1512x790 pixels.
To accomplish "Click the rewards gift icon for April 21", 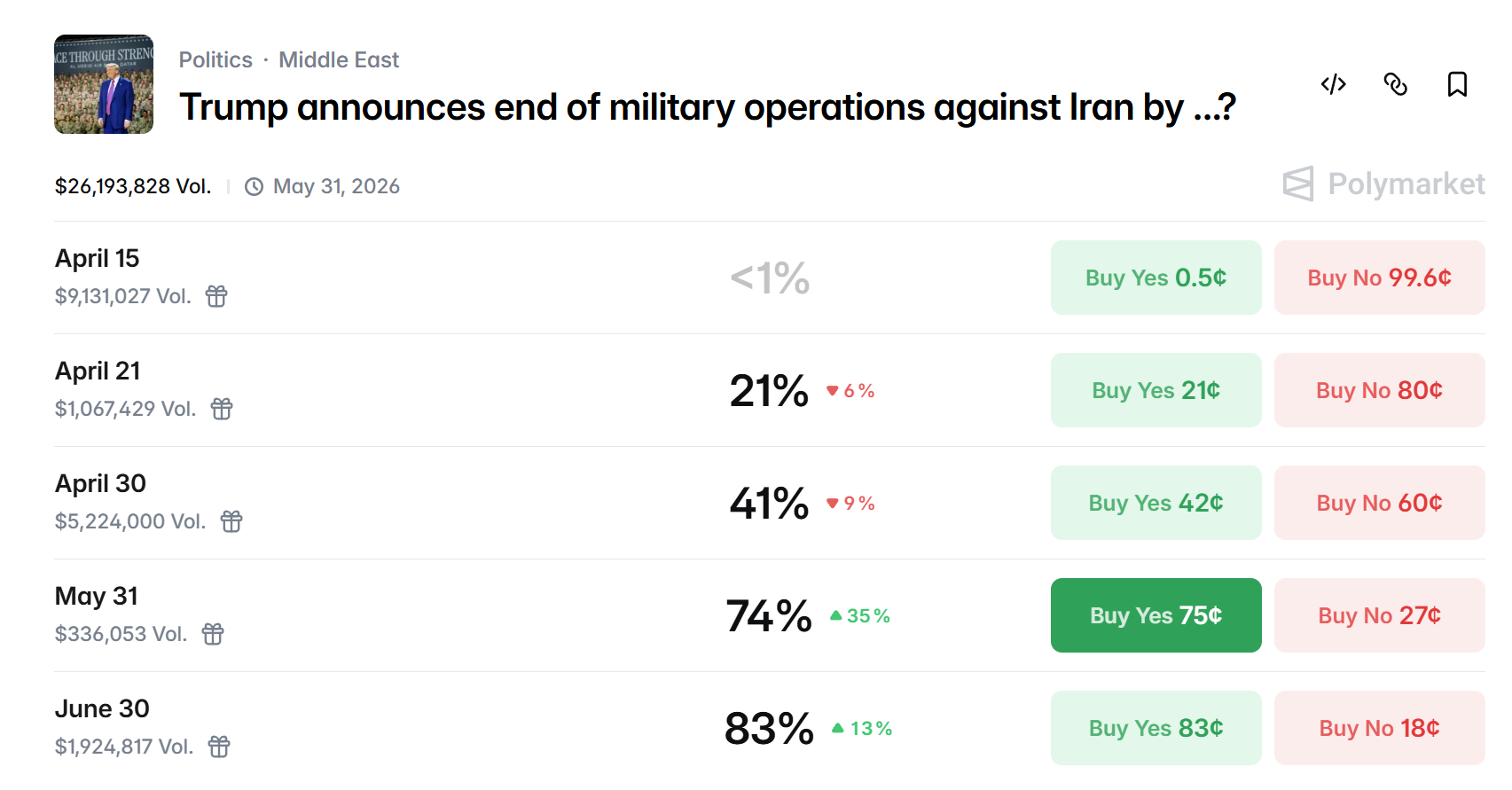I will tap(222, 409).
